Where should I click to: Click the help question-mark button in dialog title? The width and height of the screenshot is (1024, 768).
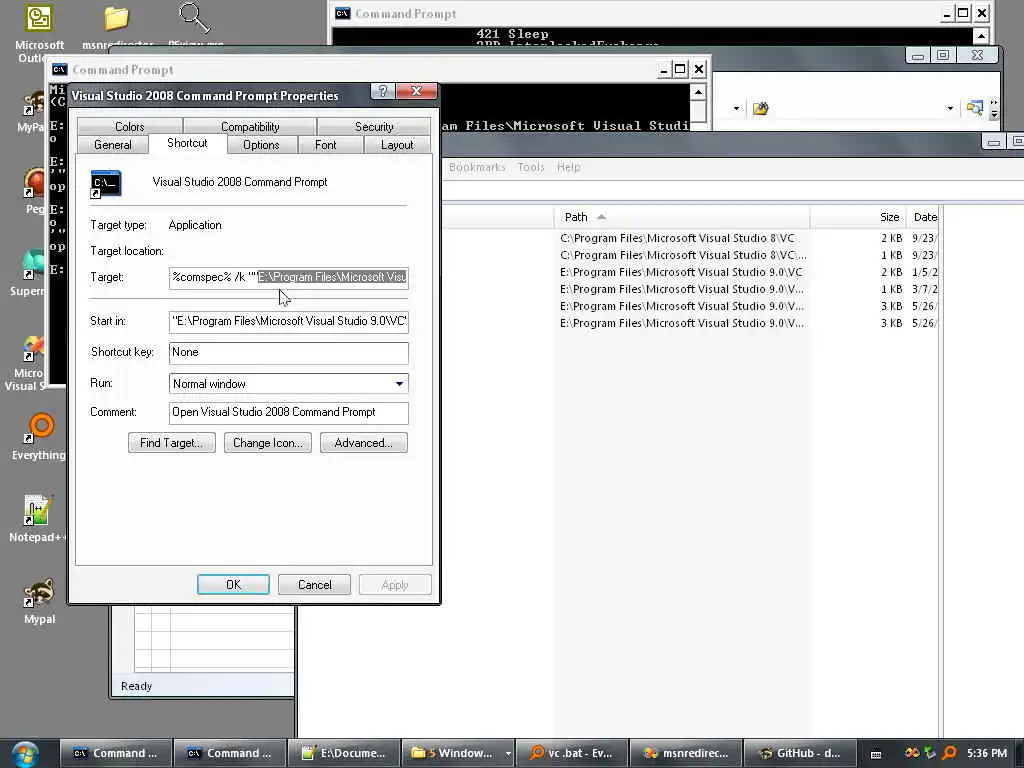(x=383, y=91)
